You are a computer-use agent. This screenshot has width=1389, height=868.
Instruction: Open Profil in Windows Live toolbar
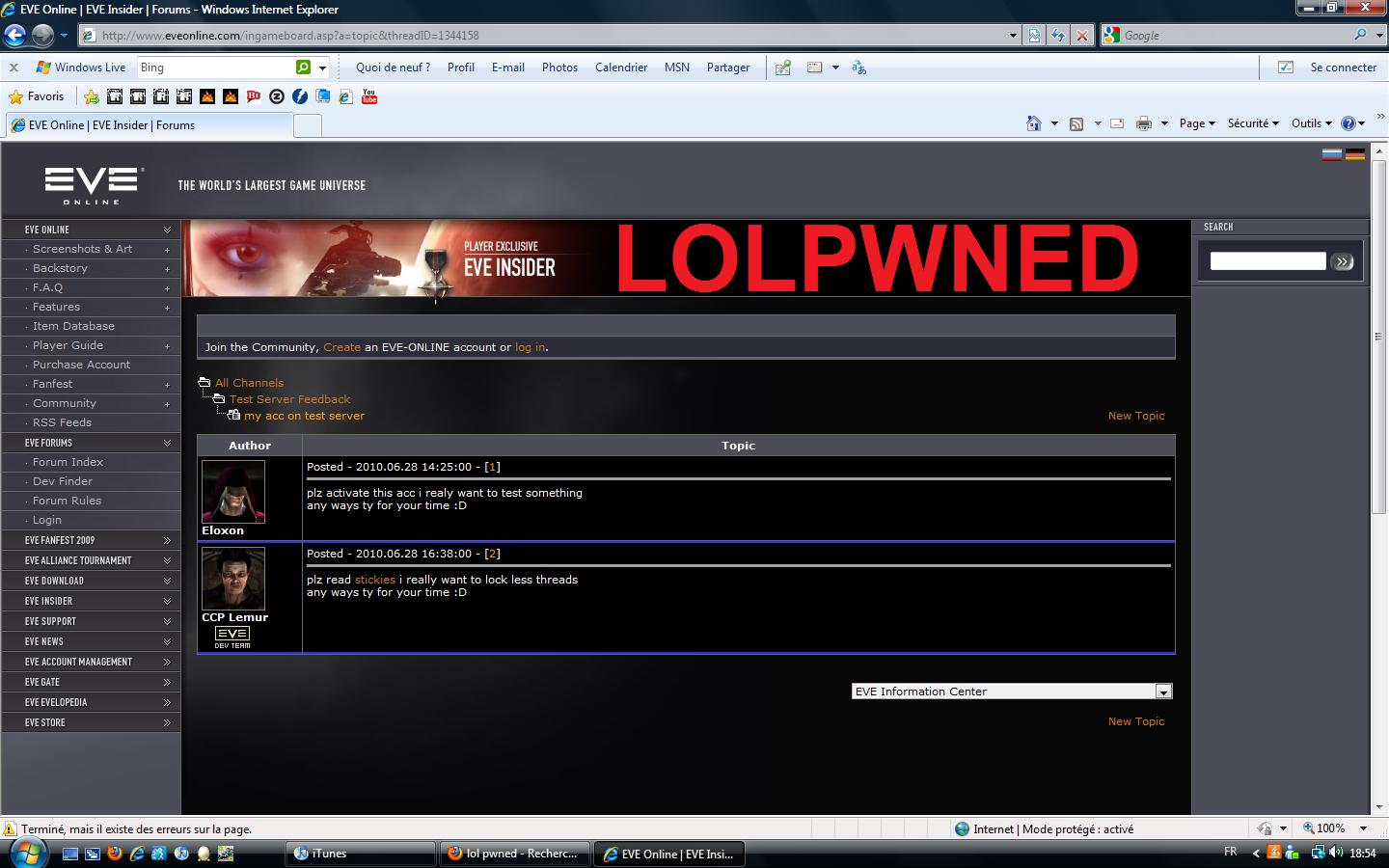[461, 68]
